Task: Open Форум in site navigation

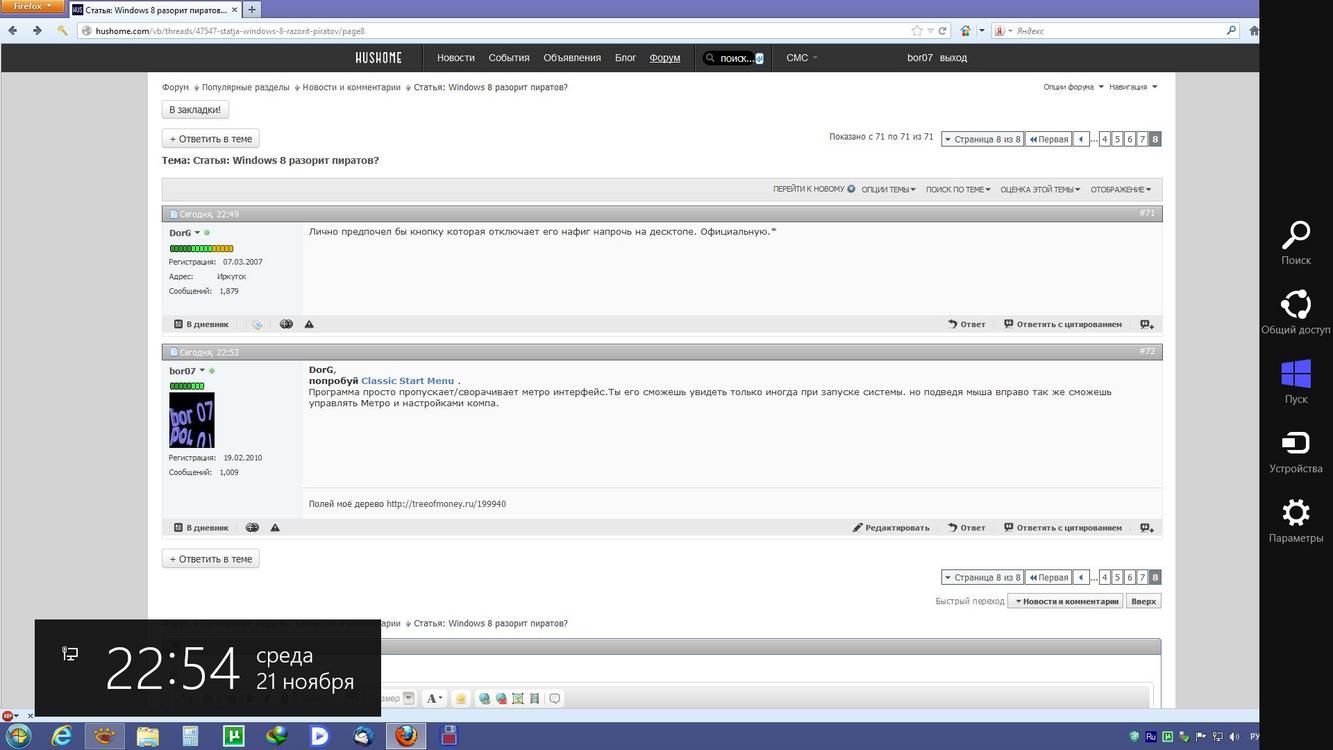Action: [665, 58]
